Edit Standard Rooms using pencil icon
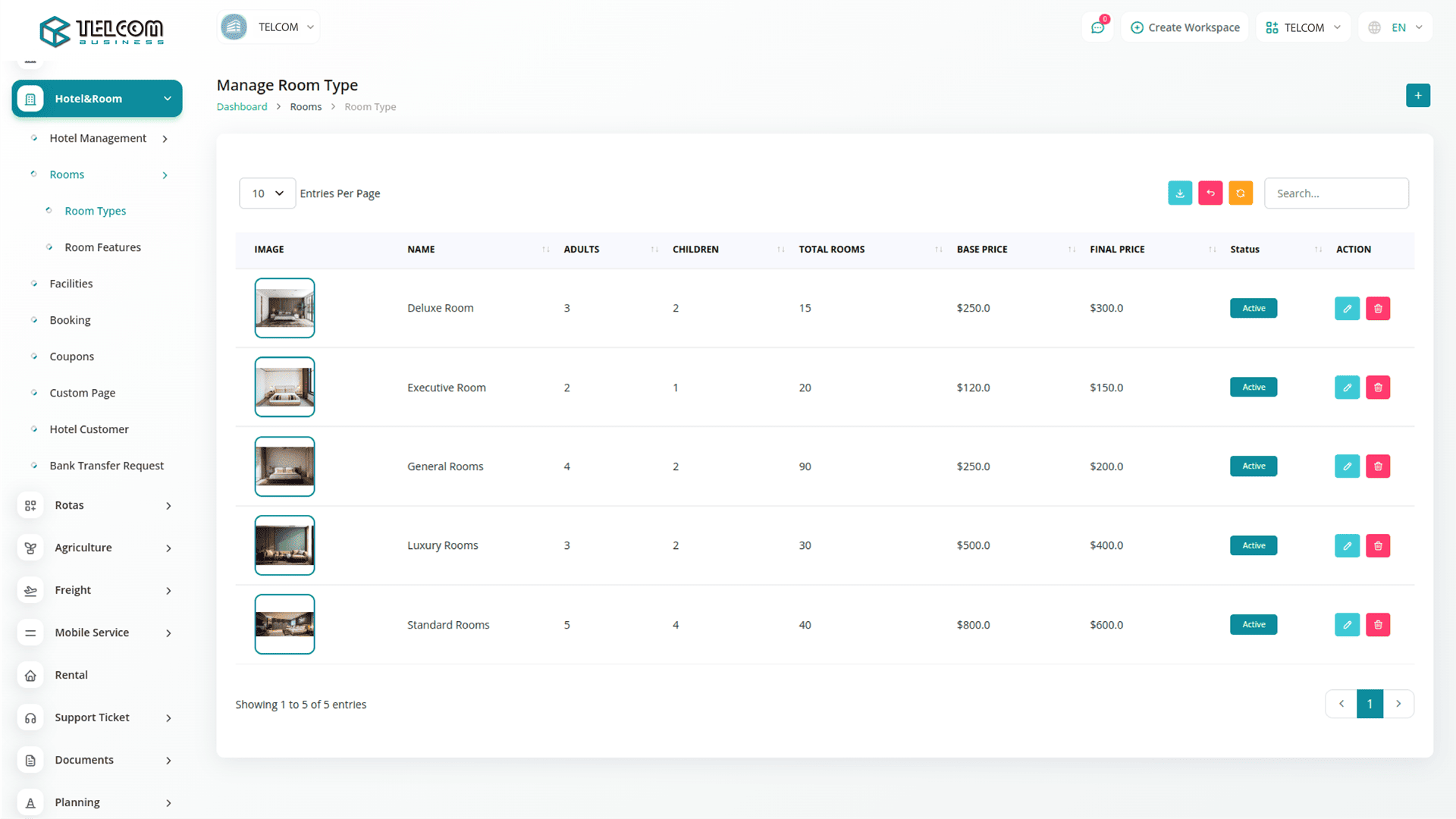 [1347, 625]
